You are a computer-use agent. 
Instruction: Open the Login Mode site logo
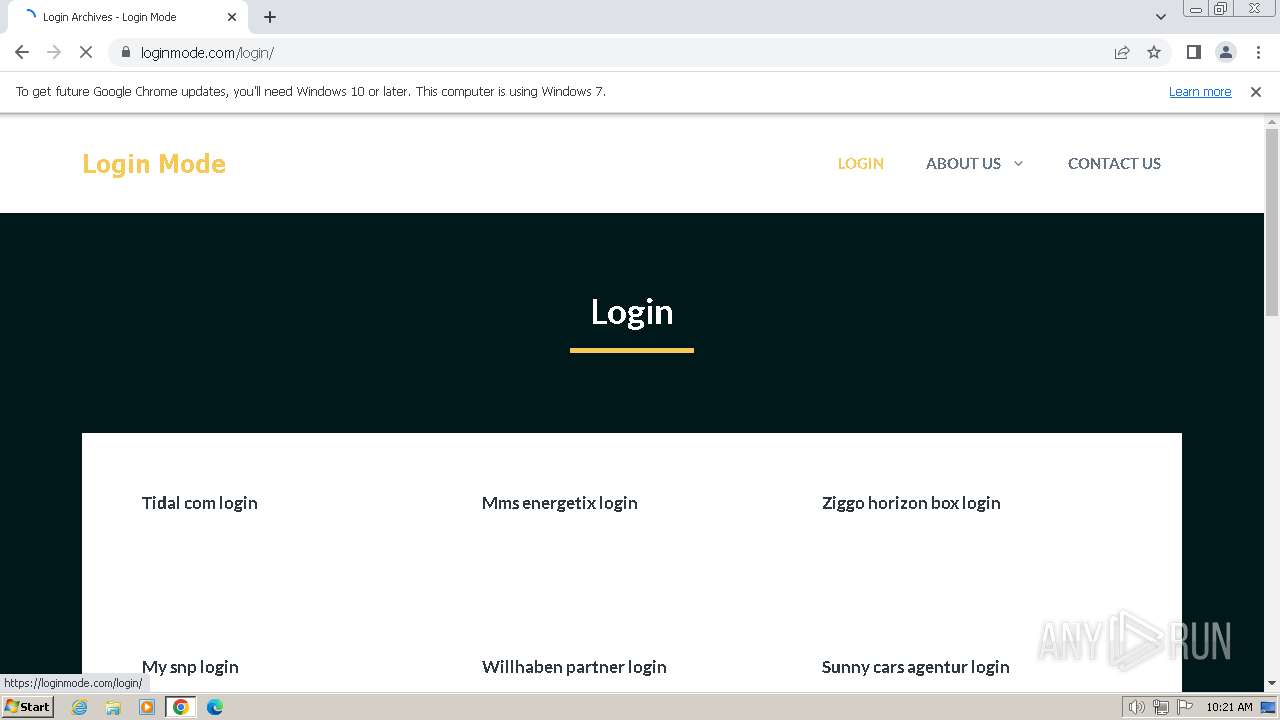point(154,163)
